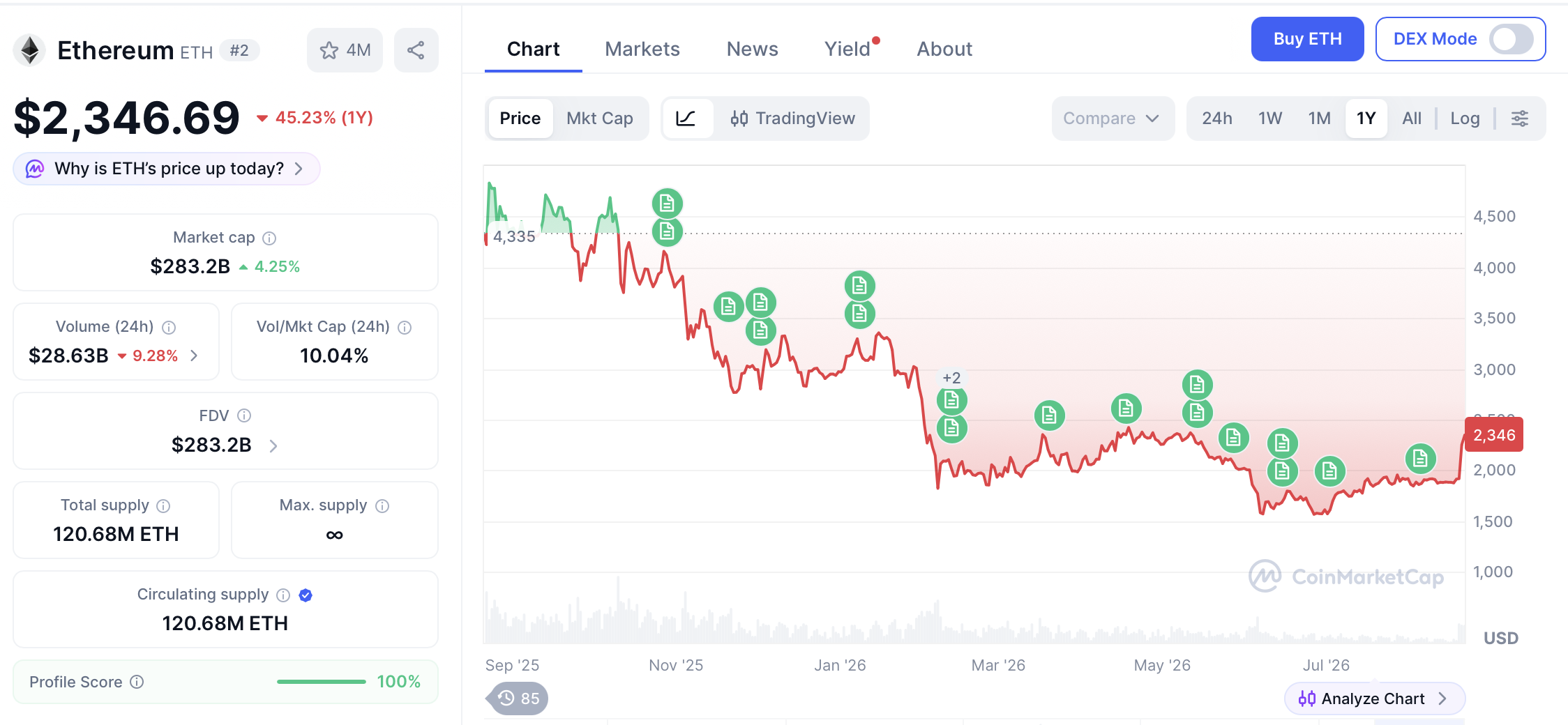Click the $2,346.69 price text

[x=126, y=117]
